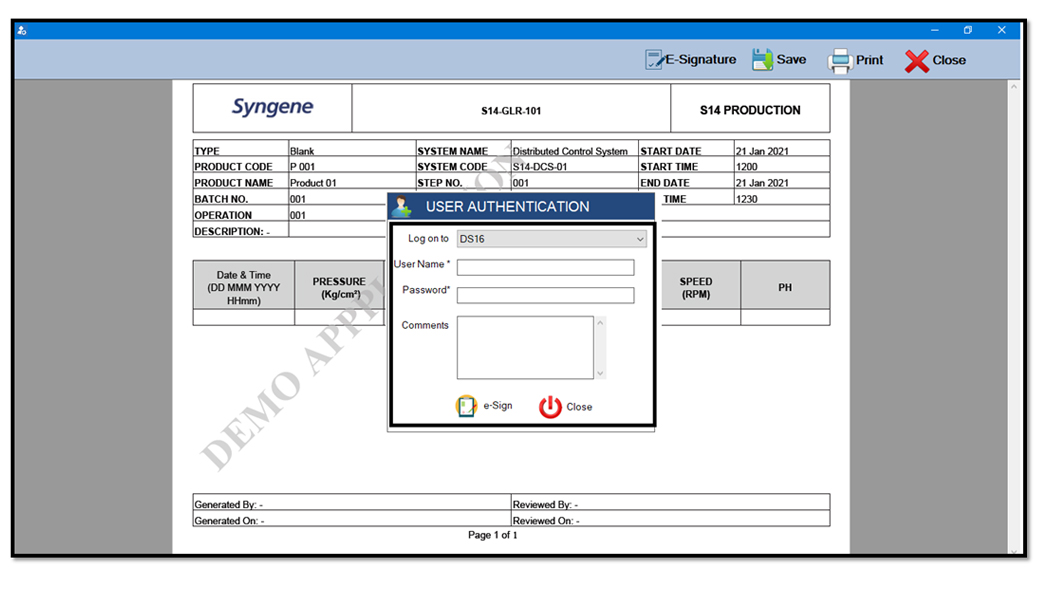The width and height of the screenshot is (1037, 597).
Task: Click the Page 1 of 1 footer text
Action: tap(493, 535)
